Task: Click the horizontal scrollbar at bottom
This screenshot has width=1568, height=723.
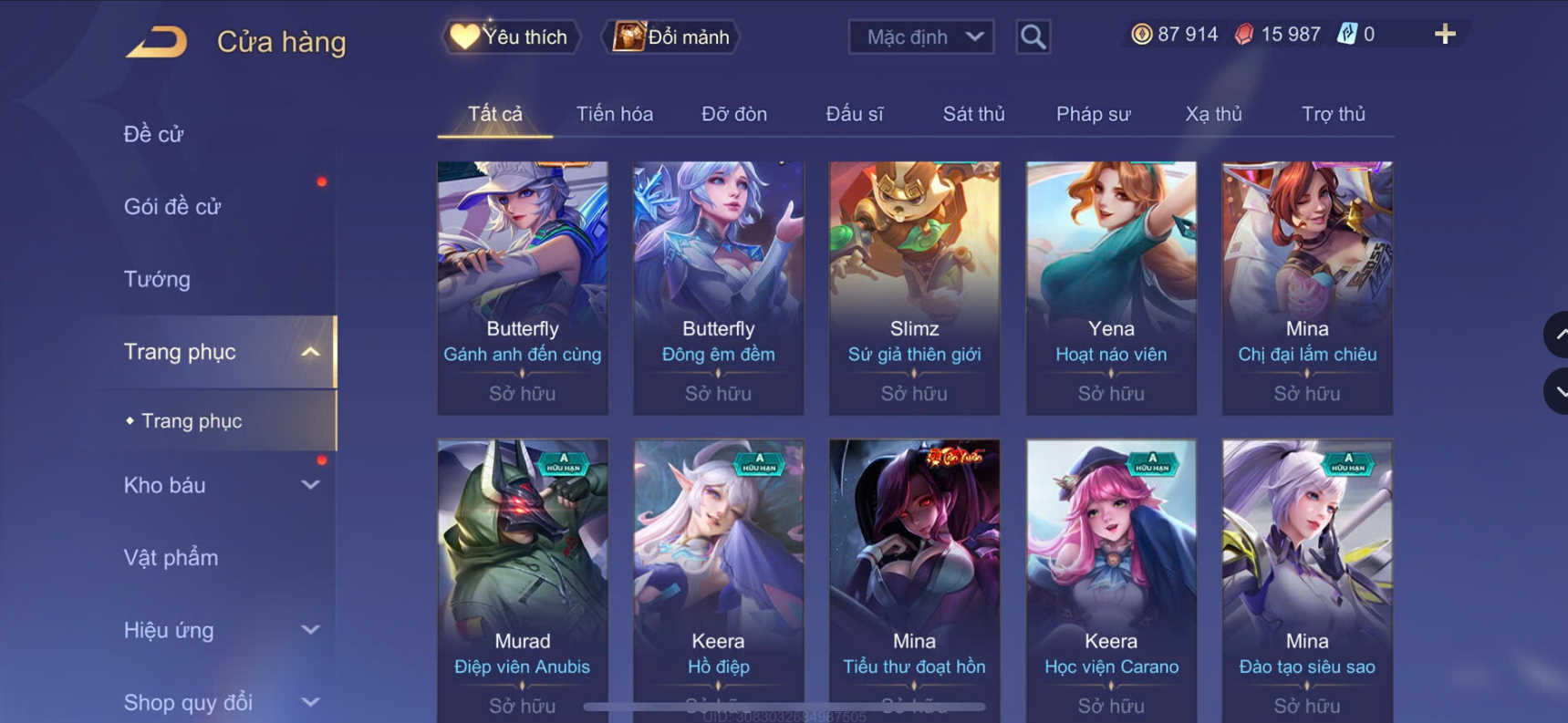Action: [x=784, y=707]
